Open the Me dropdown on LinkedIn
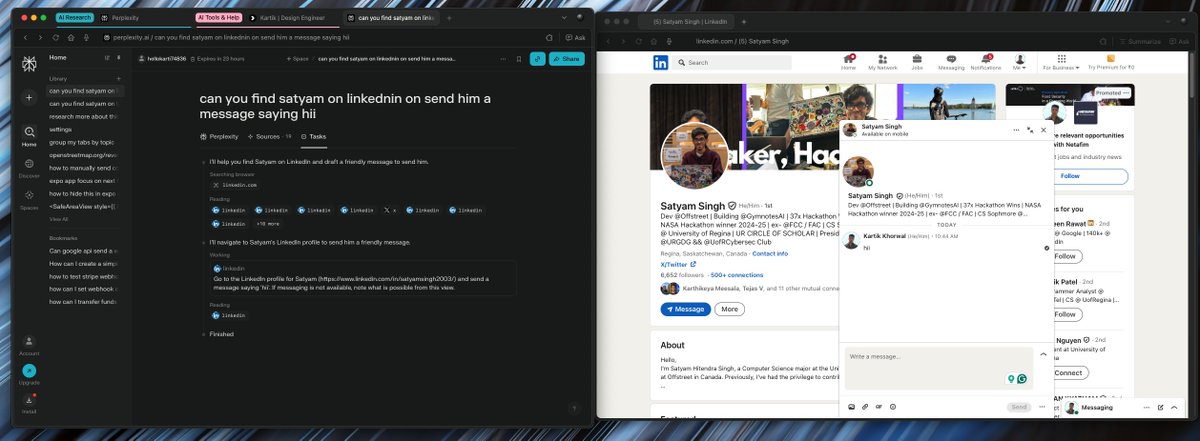The image size is (1200, 441). coord(1020,62)
